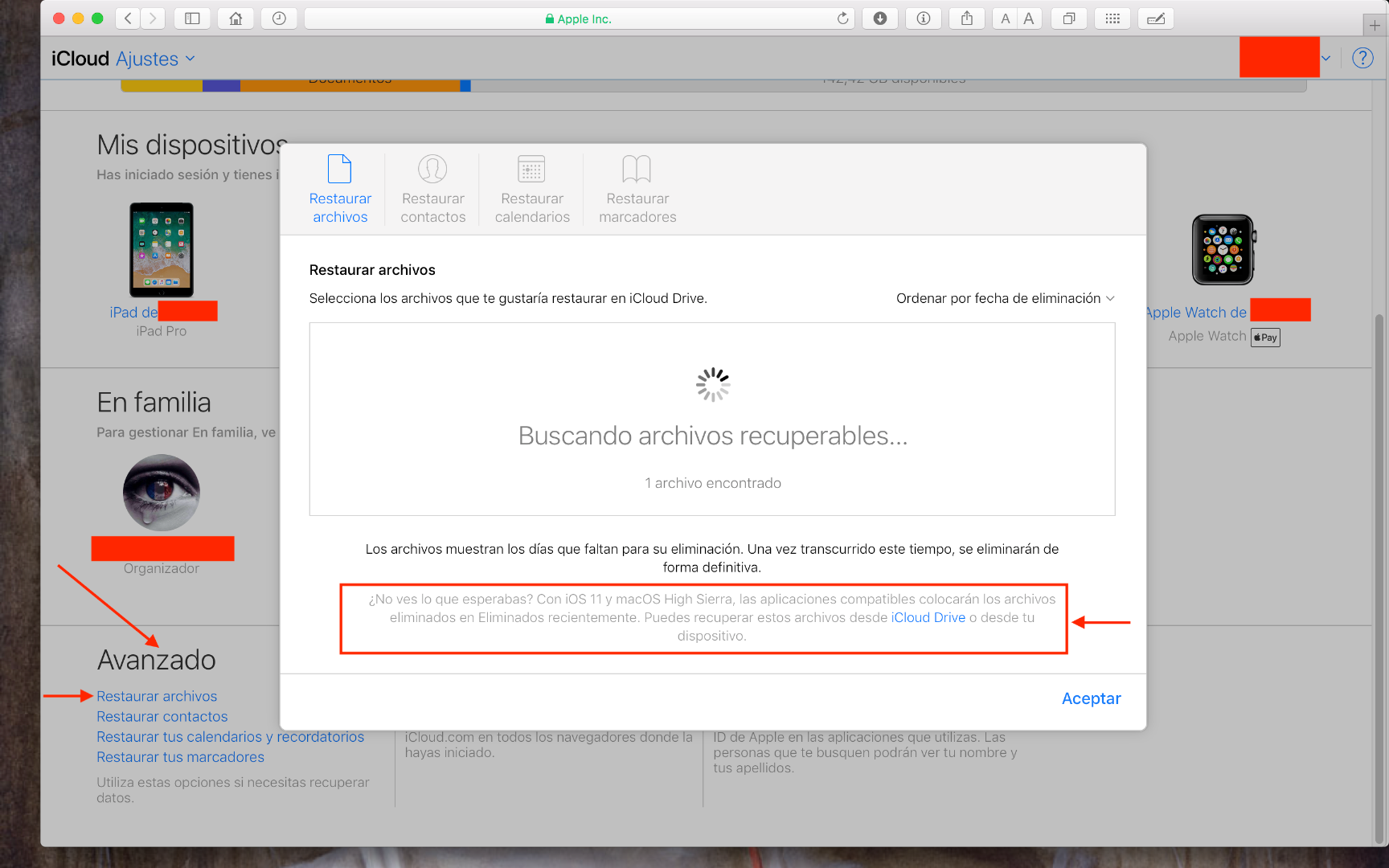Open the Share sheet icon
The image size is (1389, 868).
(967, 18)
